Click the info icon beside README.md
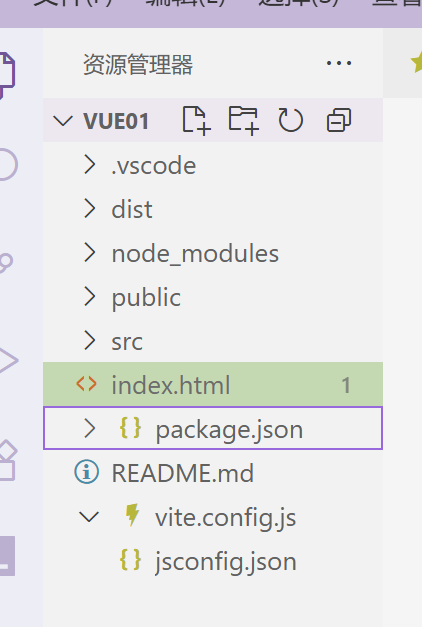422x627 pixels. tap(86, 472)
